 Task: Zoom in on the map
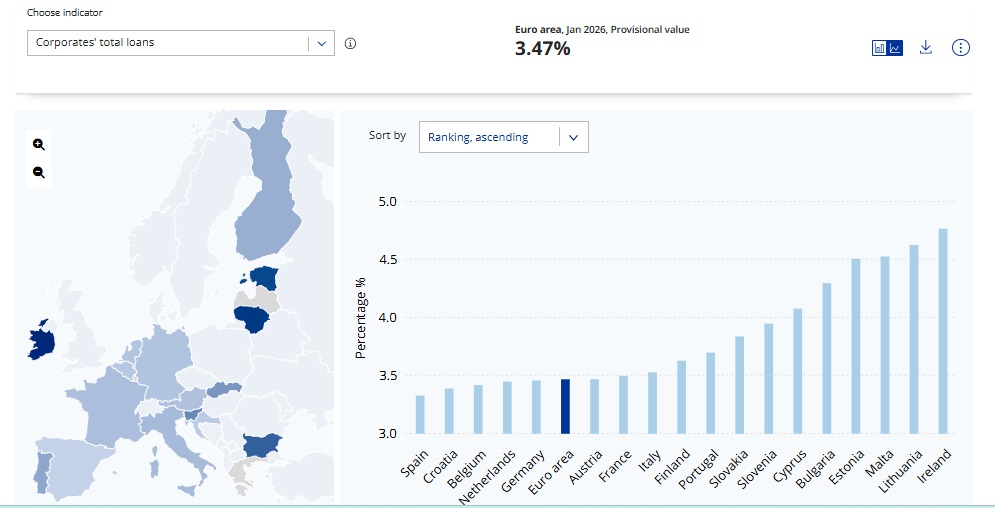tap(39, 144)
